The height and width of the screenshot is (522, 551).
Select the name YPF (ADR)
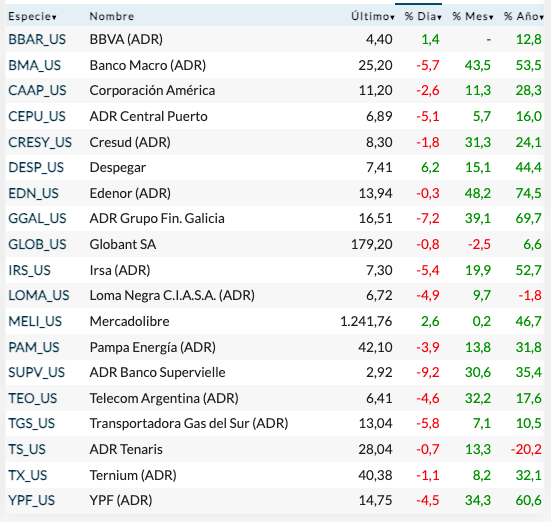pos(121,500)
